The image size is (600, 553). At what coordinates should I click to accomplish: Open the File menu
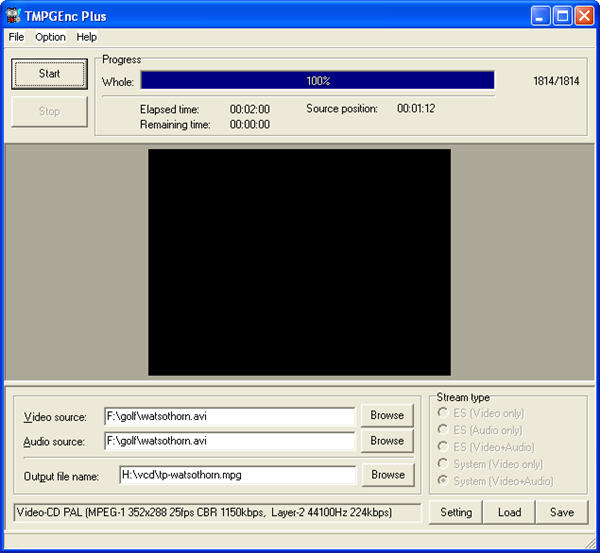[x=16, y=37]
